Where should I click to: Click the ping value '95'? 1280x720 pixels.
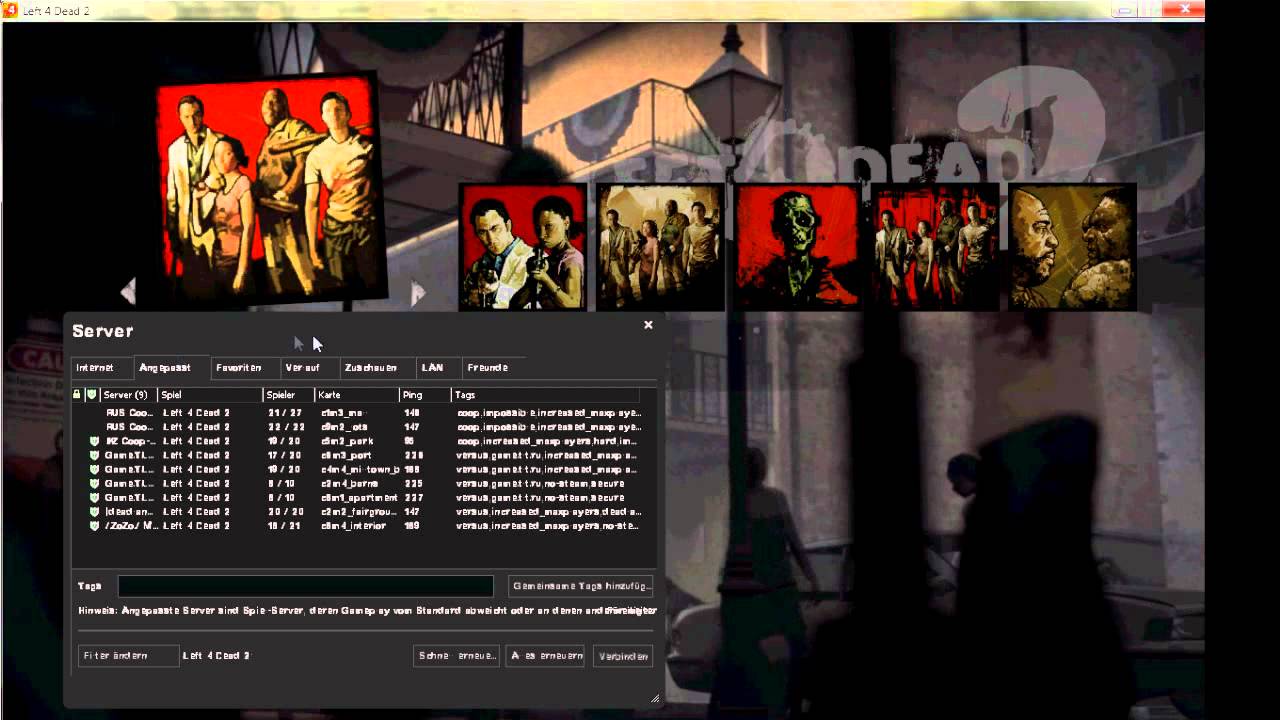point(409,441)
